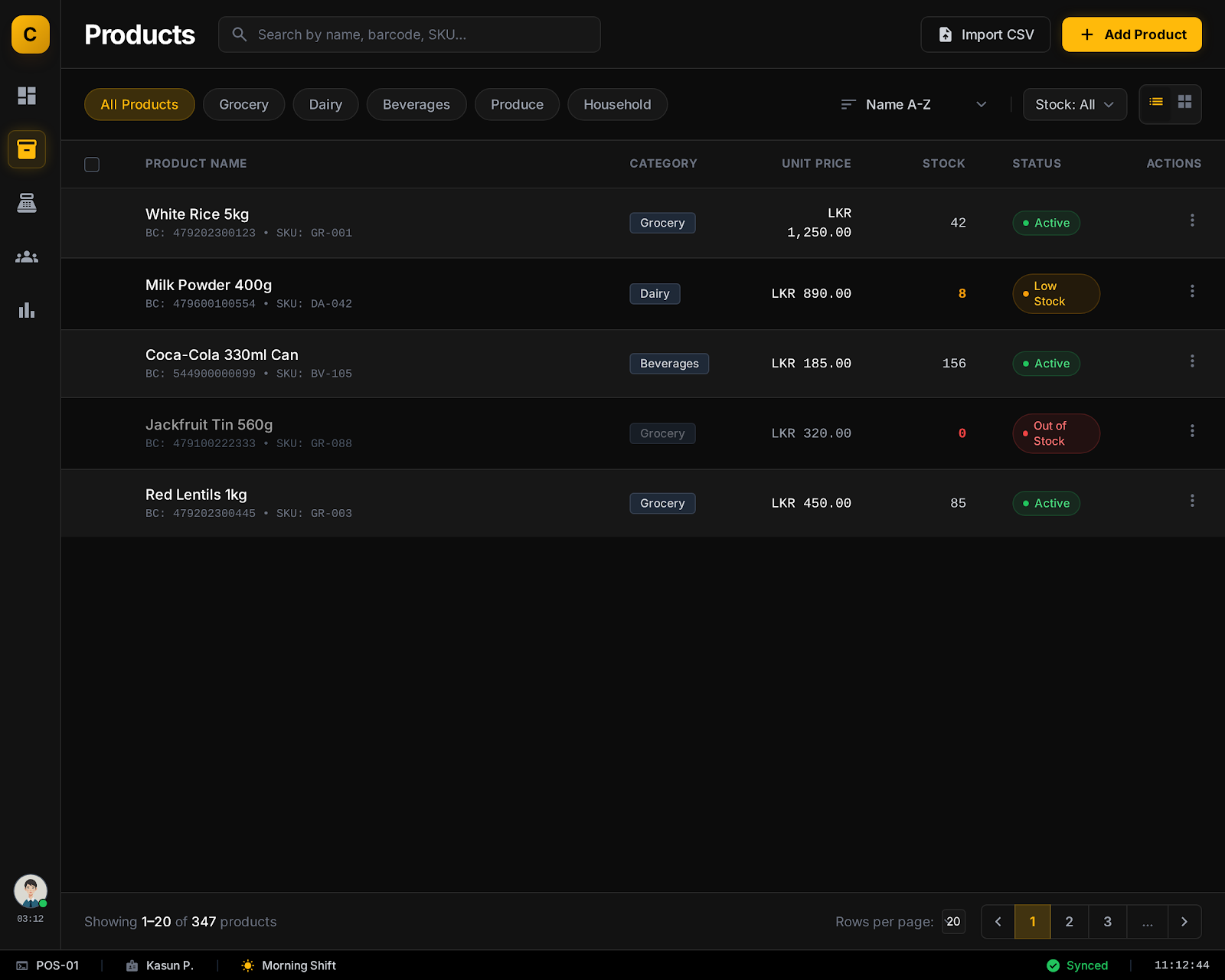Go to page 3 of products
The width and height of the screenshot is (1225, 980).
1107,922
